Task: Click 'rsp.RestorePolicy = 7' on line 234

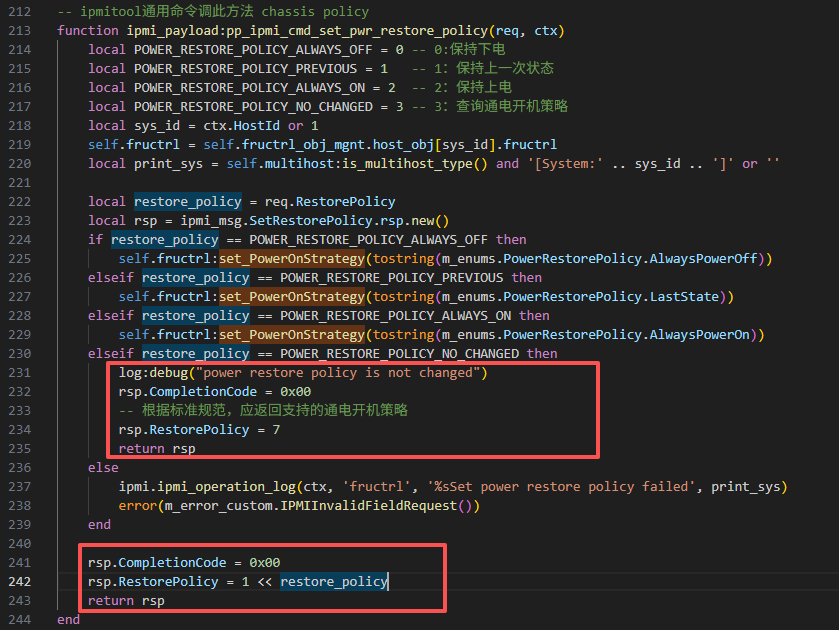Action: [x=199, y=430]
